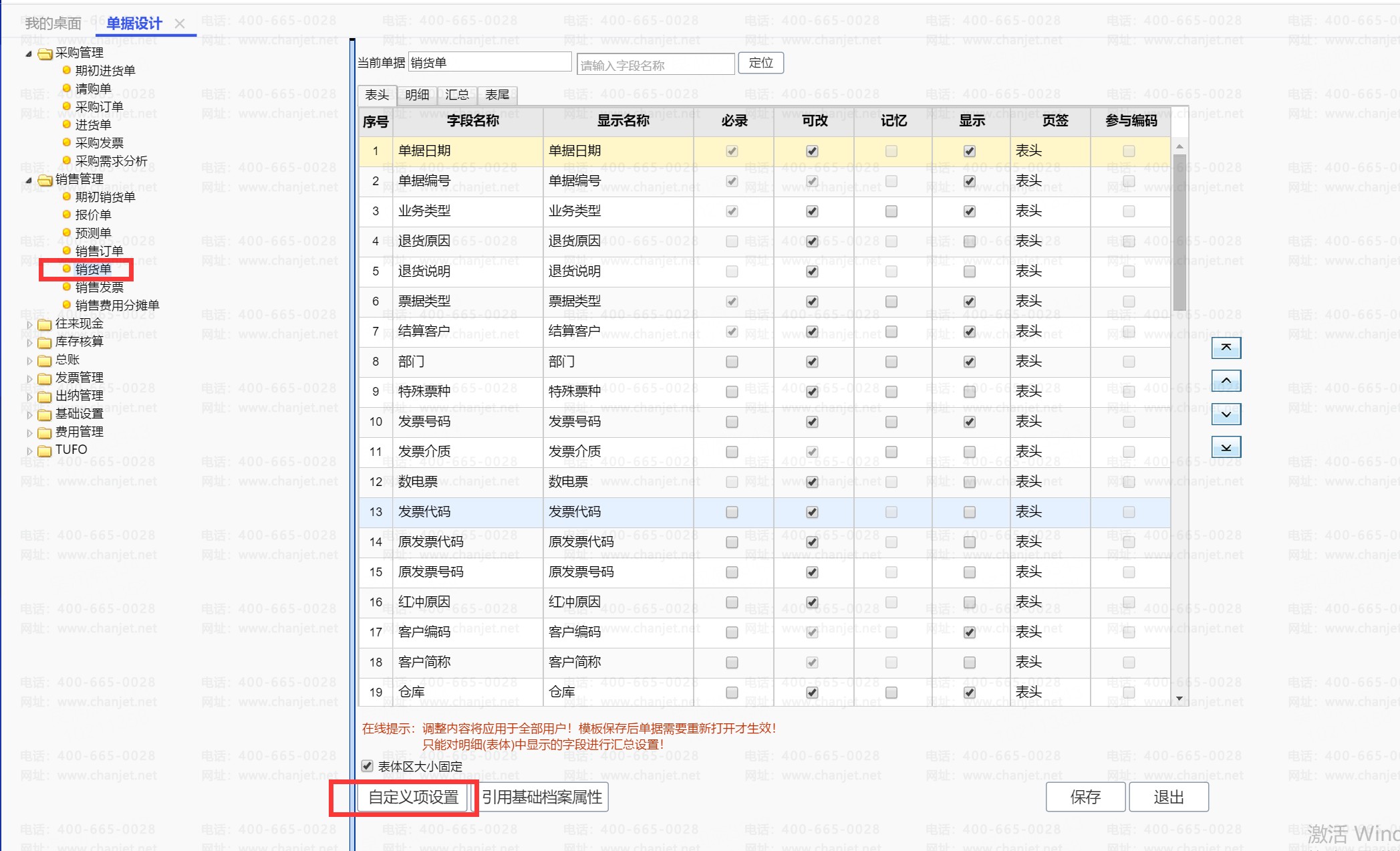Click the move-down arrow button
1400x851 pixels.
point(1226,414)
